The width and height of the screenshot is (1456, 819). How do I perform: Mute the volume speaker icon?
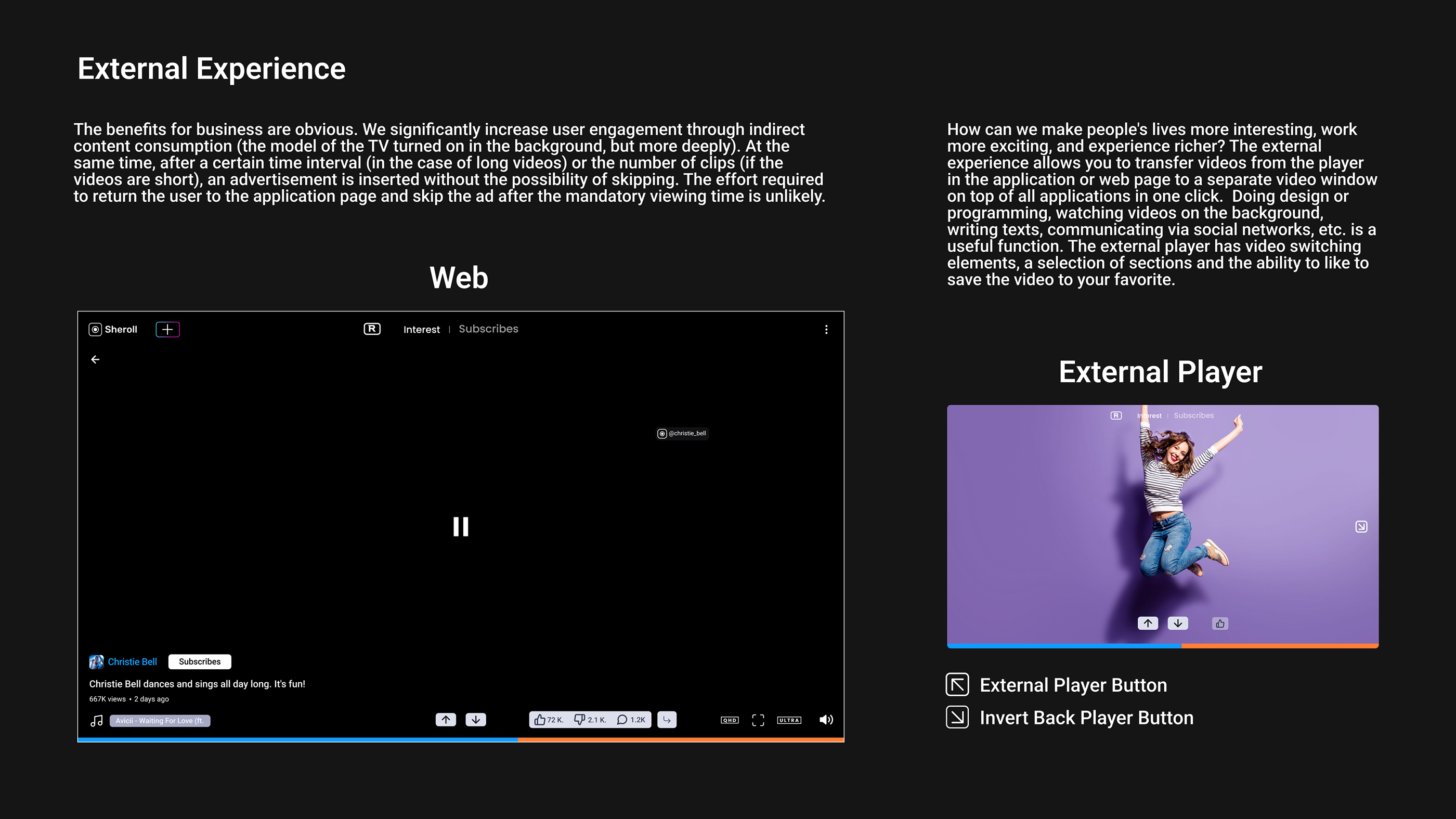pyautogui.click(x=826, y=720)
